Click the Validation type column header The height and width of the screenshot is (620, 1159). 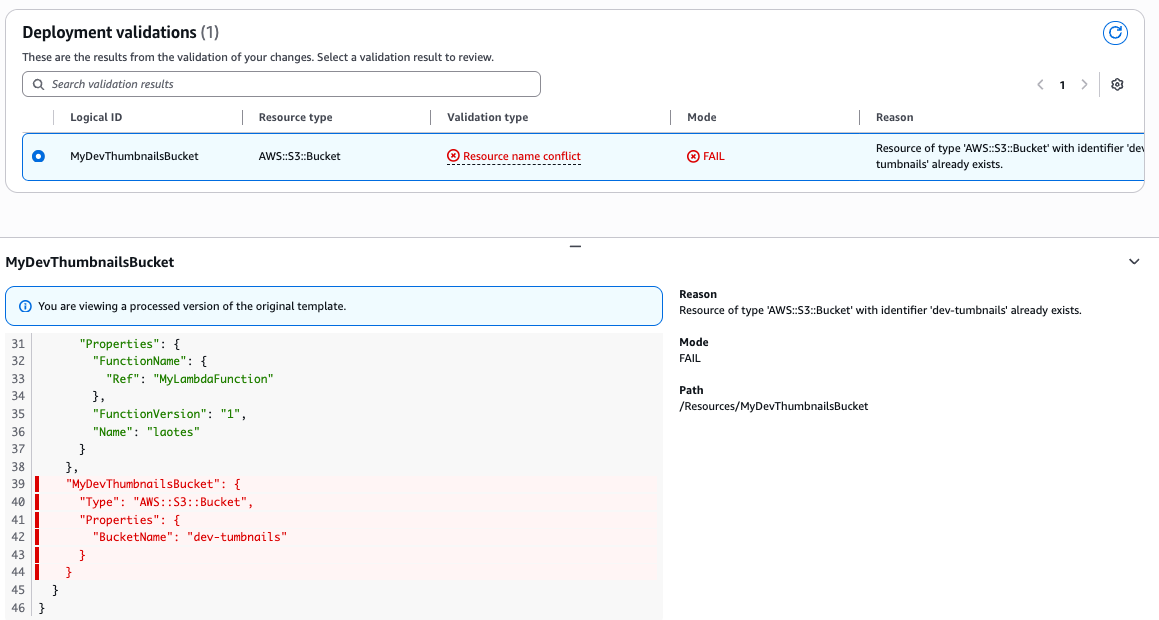click(x=487, y=117)
